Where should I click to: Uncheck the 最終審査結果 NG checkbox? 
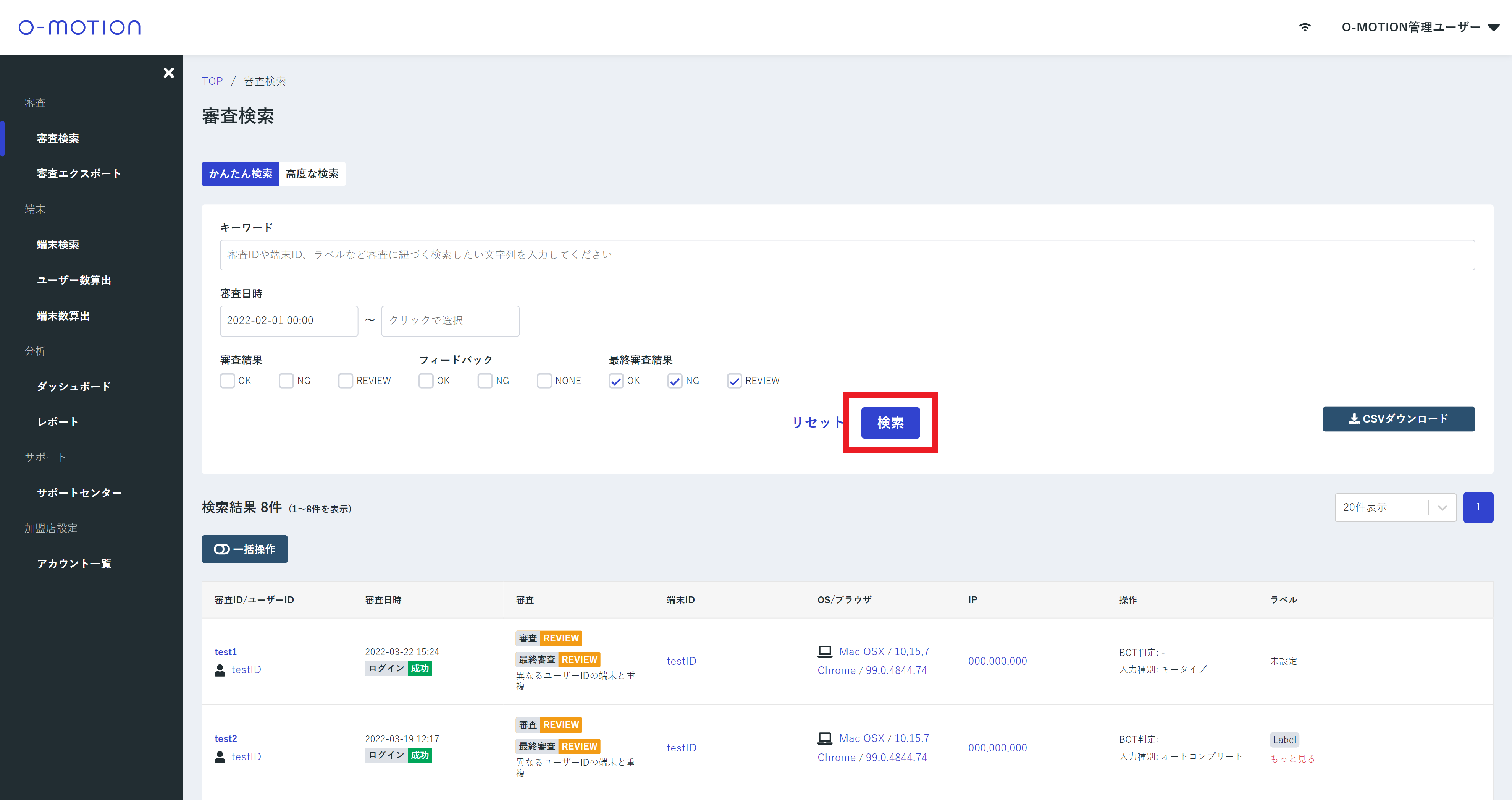[674, 381]
